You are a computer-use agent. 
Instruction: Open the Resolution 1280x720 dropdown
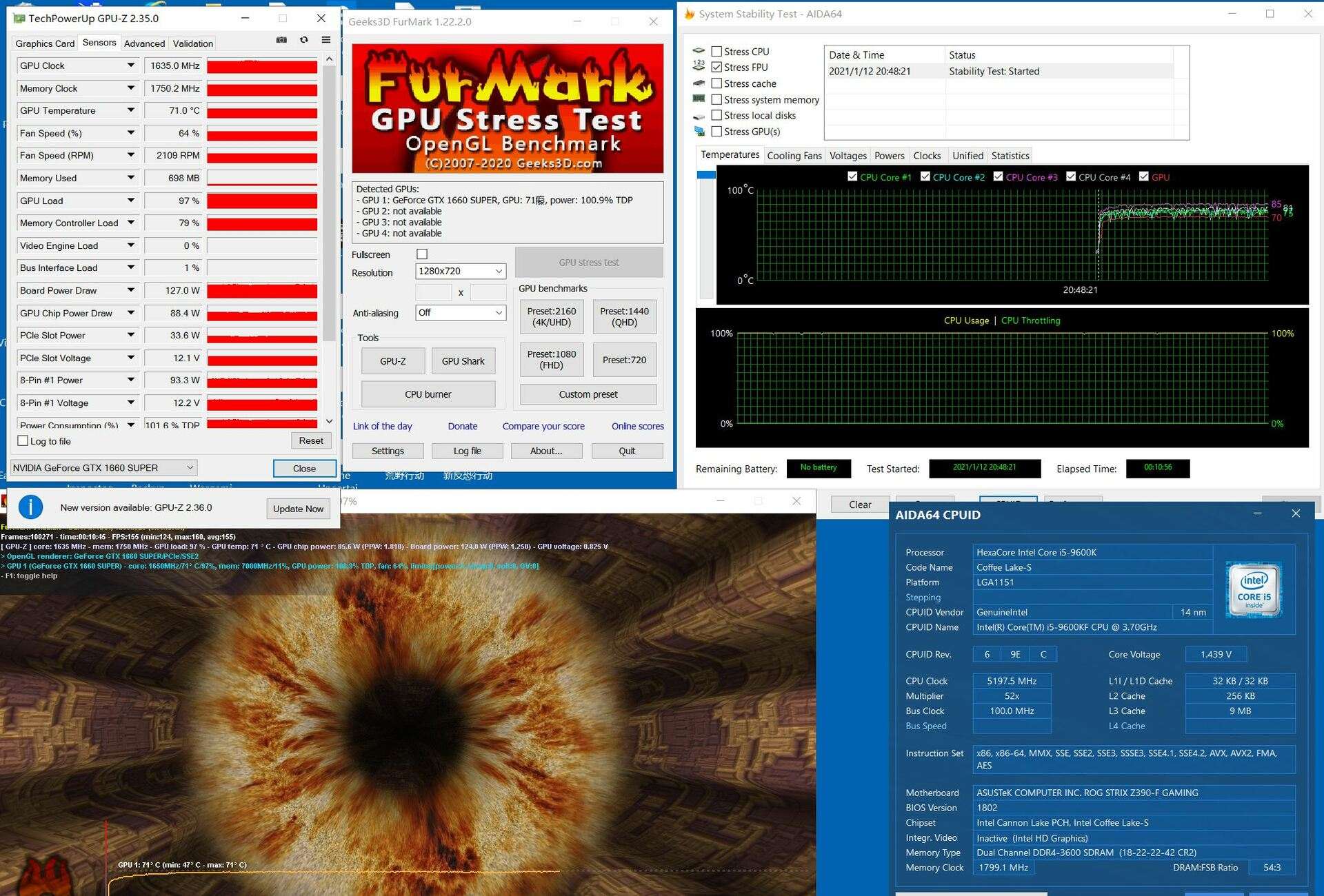pos(461,272)
